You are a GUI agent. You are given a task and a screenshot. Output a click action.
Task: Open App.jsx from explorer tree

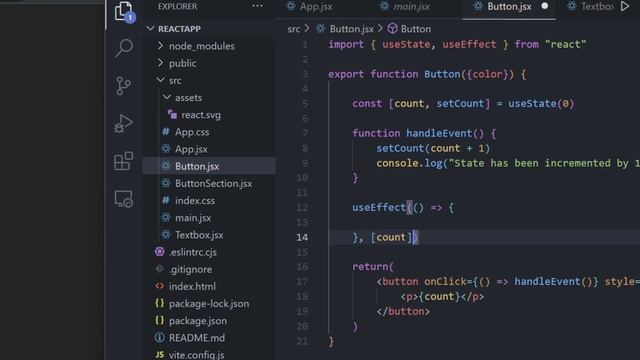[191, 149]
